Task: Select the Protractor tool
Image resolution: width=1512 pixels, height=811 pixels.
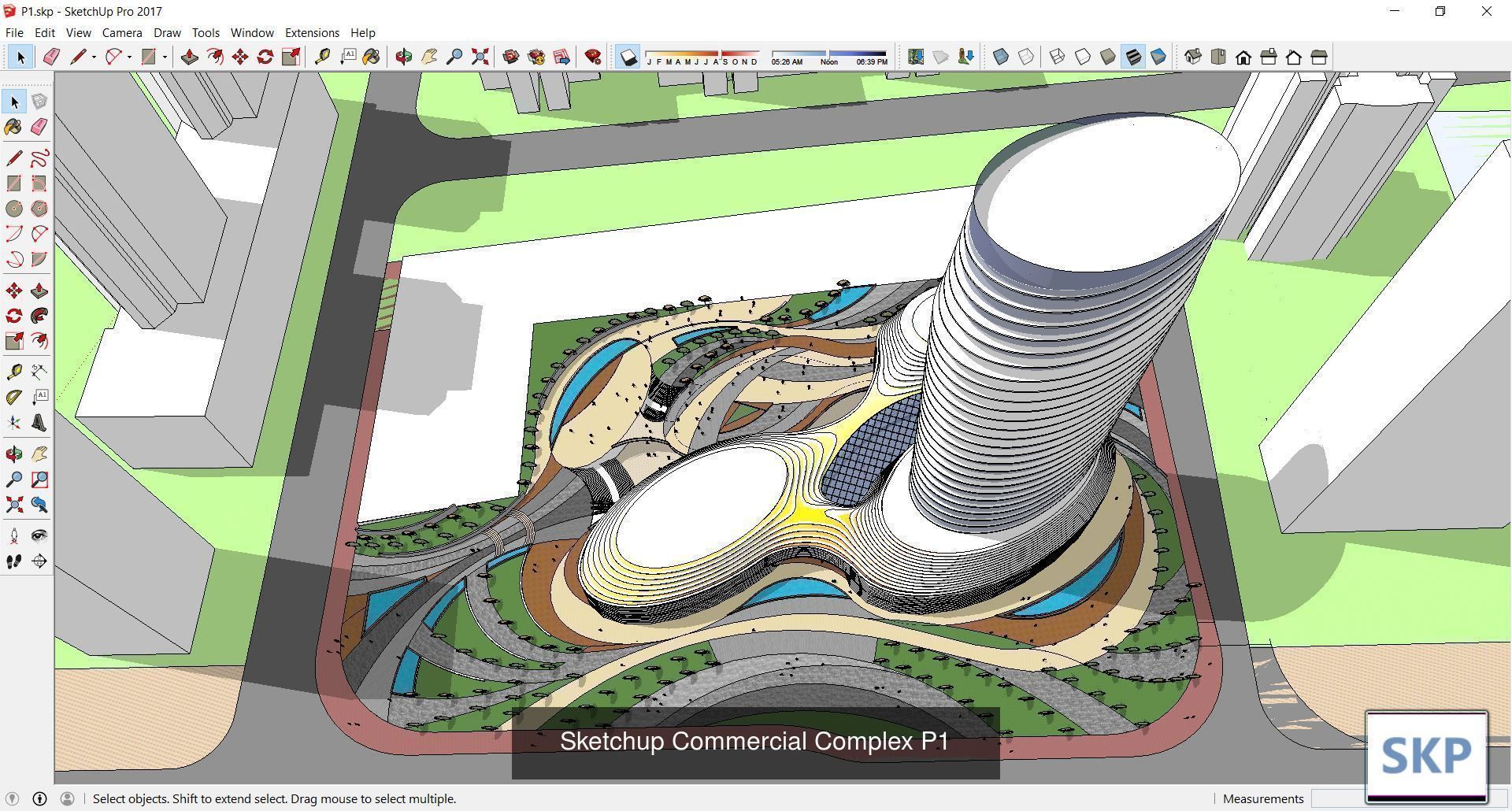Action: [x=14, y=398]
